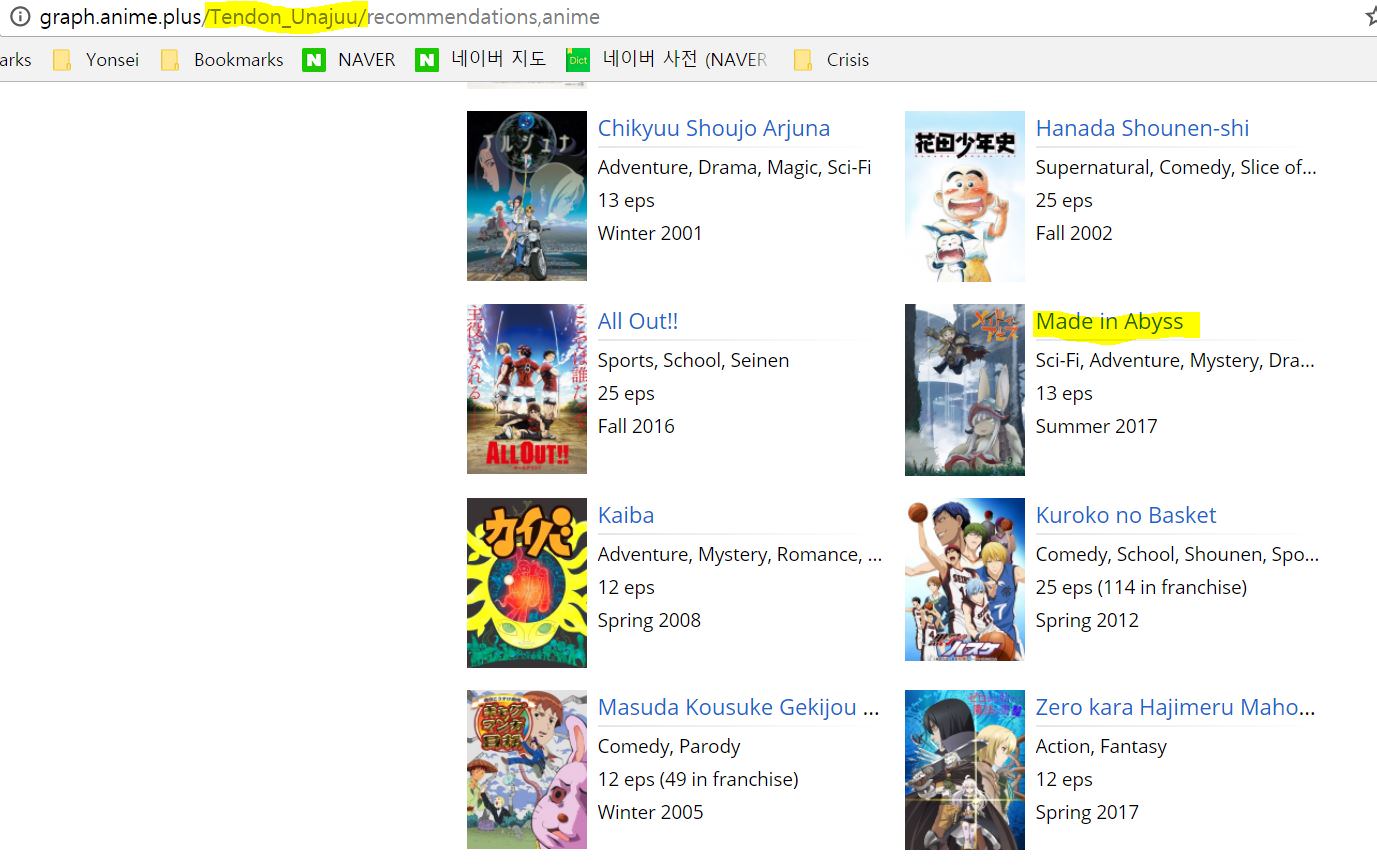The height and width of the screenshot is (867, 1377).
Task: Click the Masuda Kousuke Gekijou title
Action: [x=738, y=708]
